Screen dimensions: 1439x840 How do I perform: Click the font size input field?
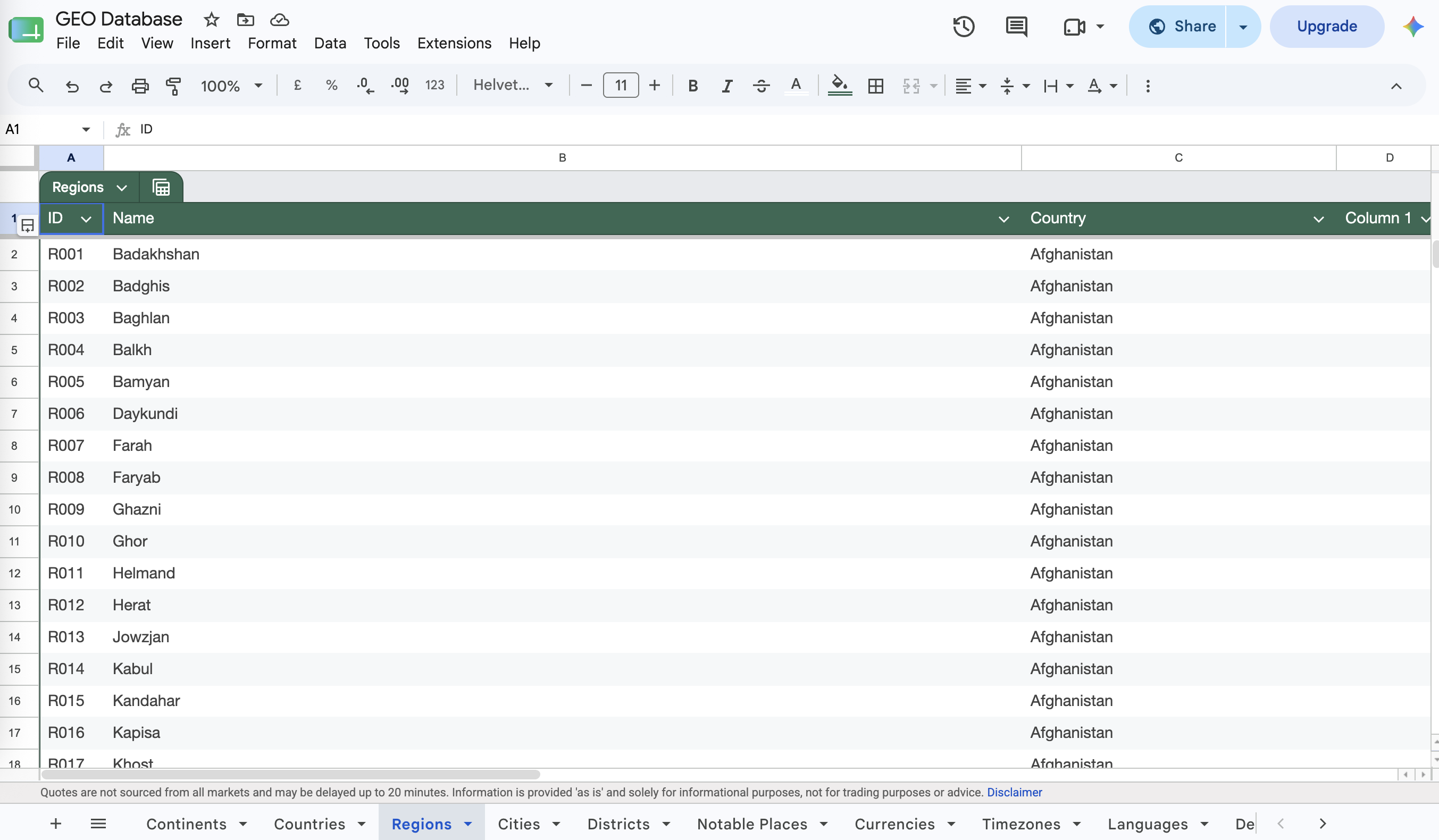pos(621,86)
